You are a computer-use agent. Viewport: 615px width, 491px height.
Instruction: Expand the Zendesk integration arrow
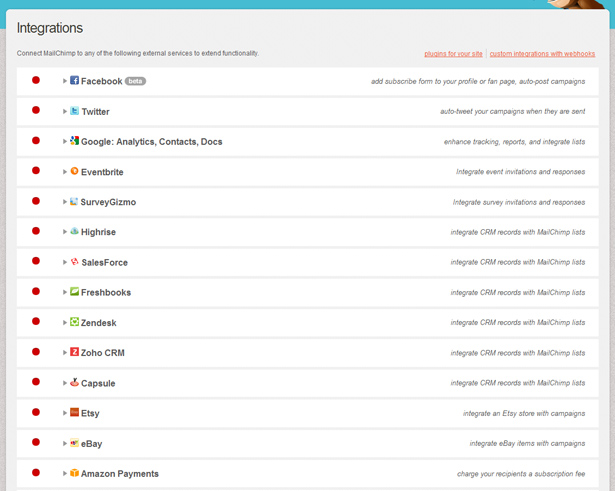[x=65, y=322]
